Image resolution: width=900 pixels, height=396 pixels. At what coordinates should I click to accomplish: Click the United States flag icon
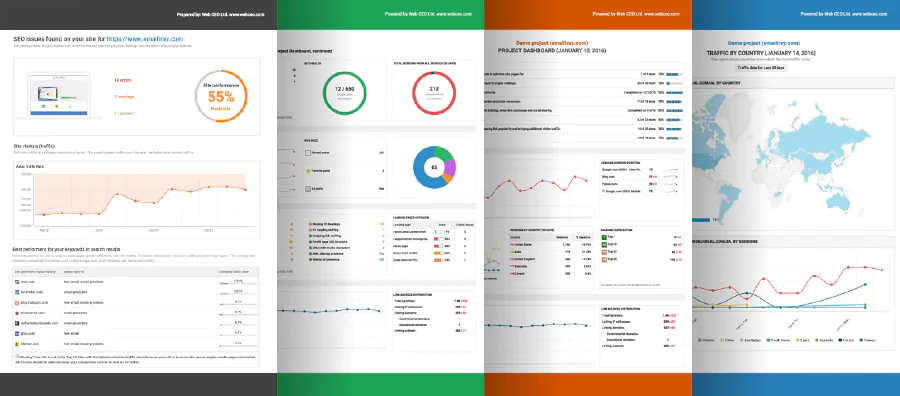[512, 244]
